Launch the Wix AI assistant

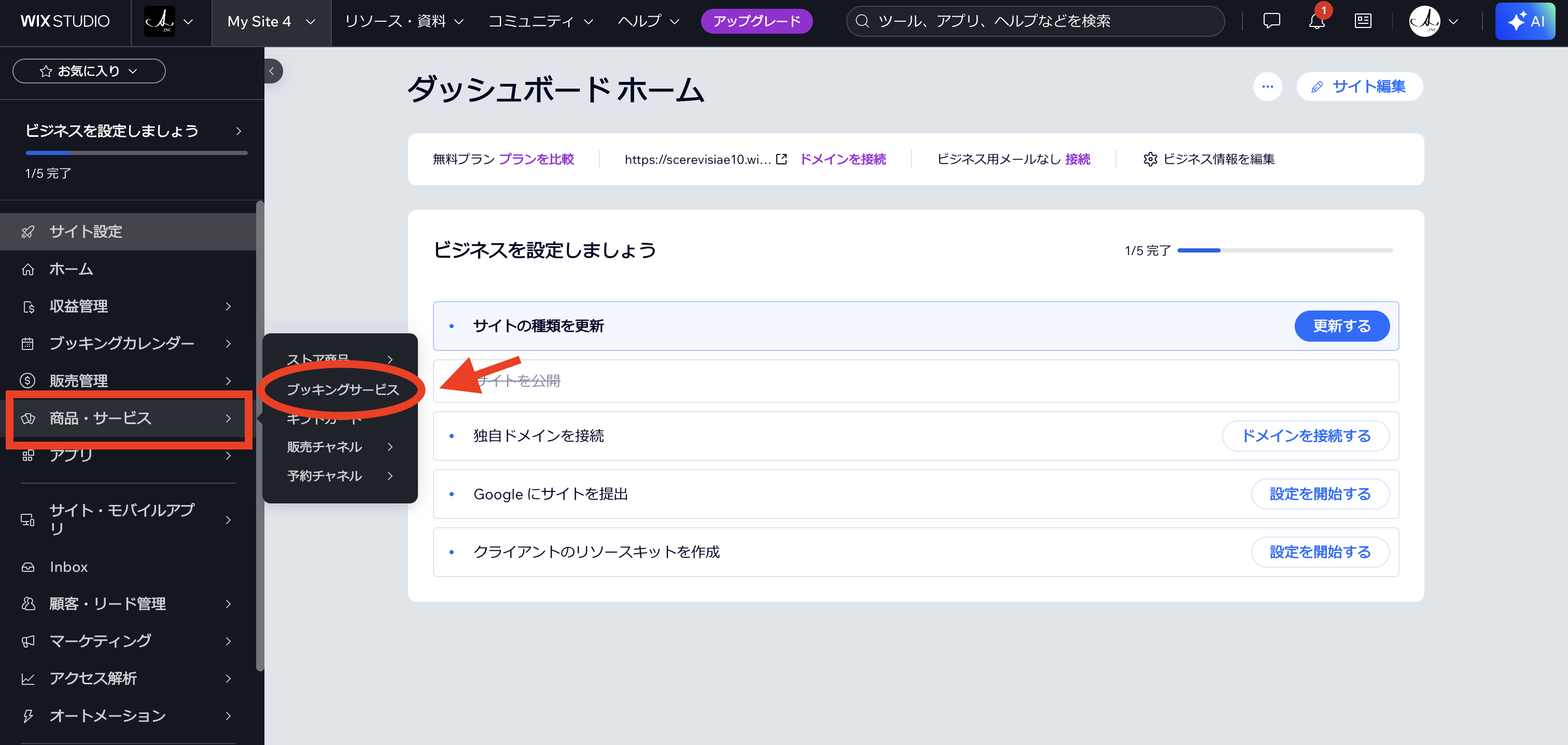[x=1525, y=21]
